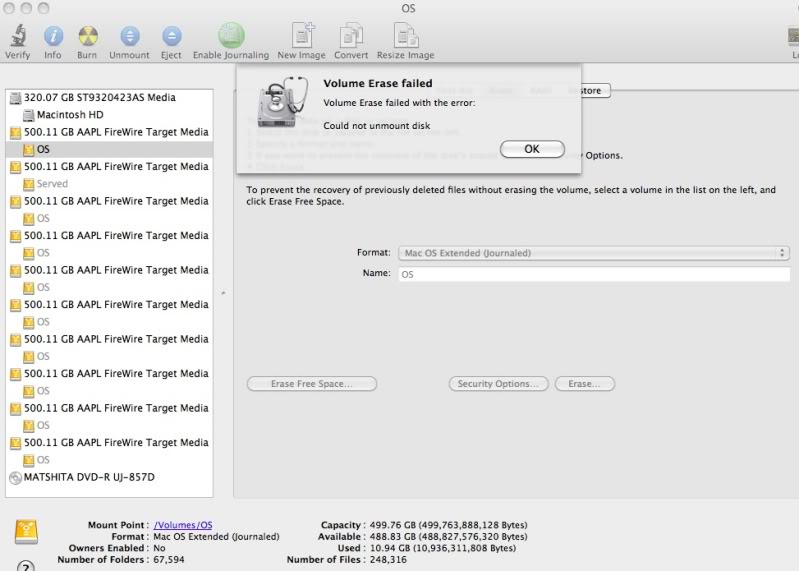Open the Info toolbar icon
The image size is (799, 571).
53,36
